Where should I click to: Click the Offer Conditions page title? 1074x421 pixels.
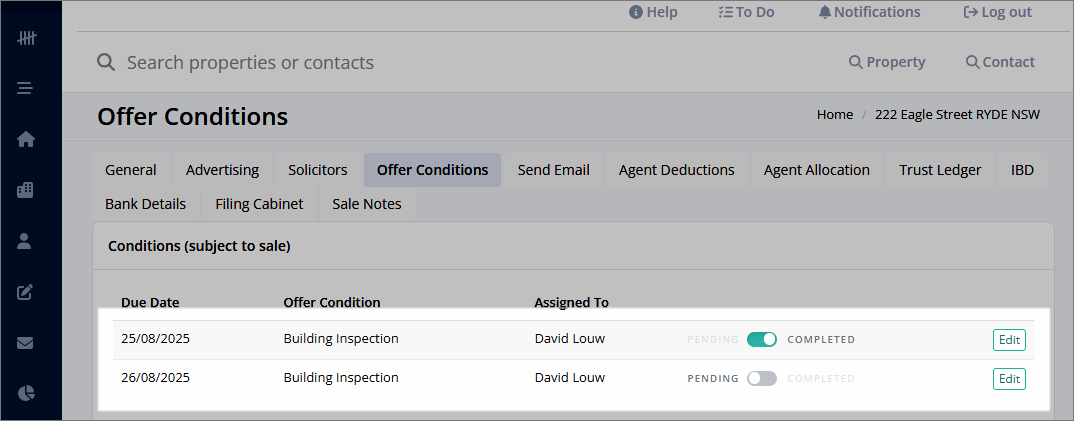point(192,116)
